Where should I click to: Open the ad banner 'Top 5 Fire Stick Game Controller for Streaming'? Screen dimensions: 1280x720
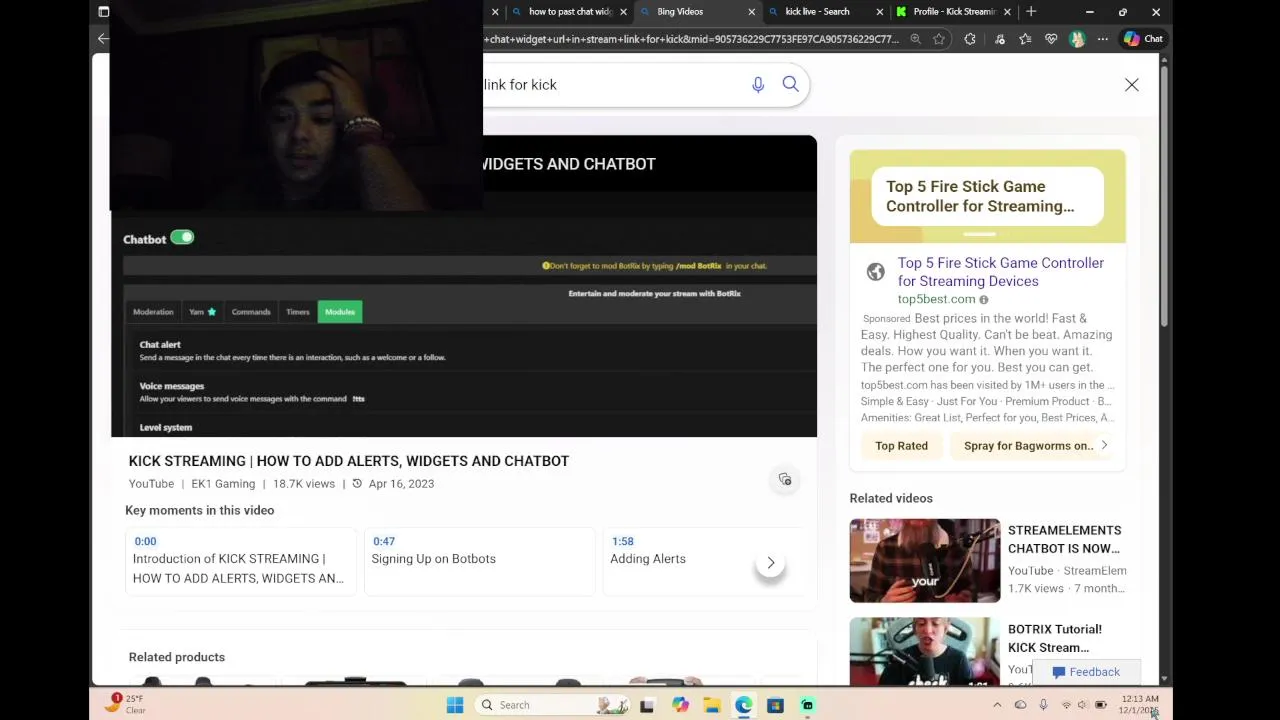(987, 196)
